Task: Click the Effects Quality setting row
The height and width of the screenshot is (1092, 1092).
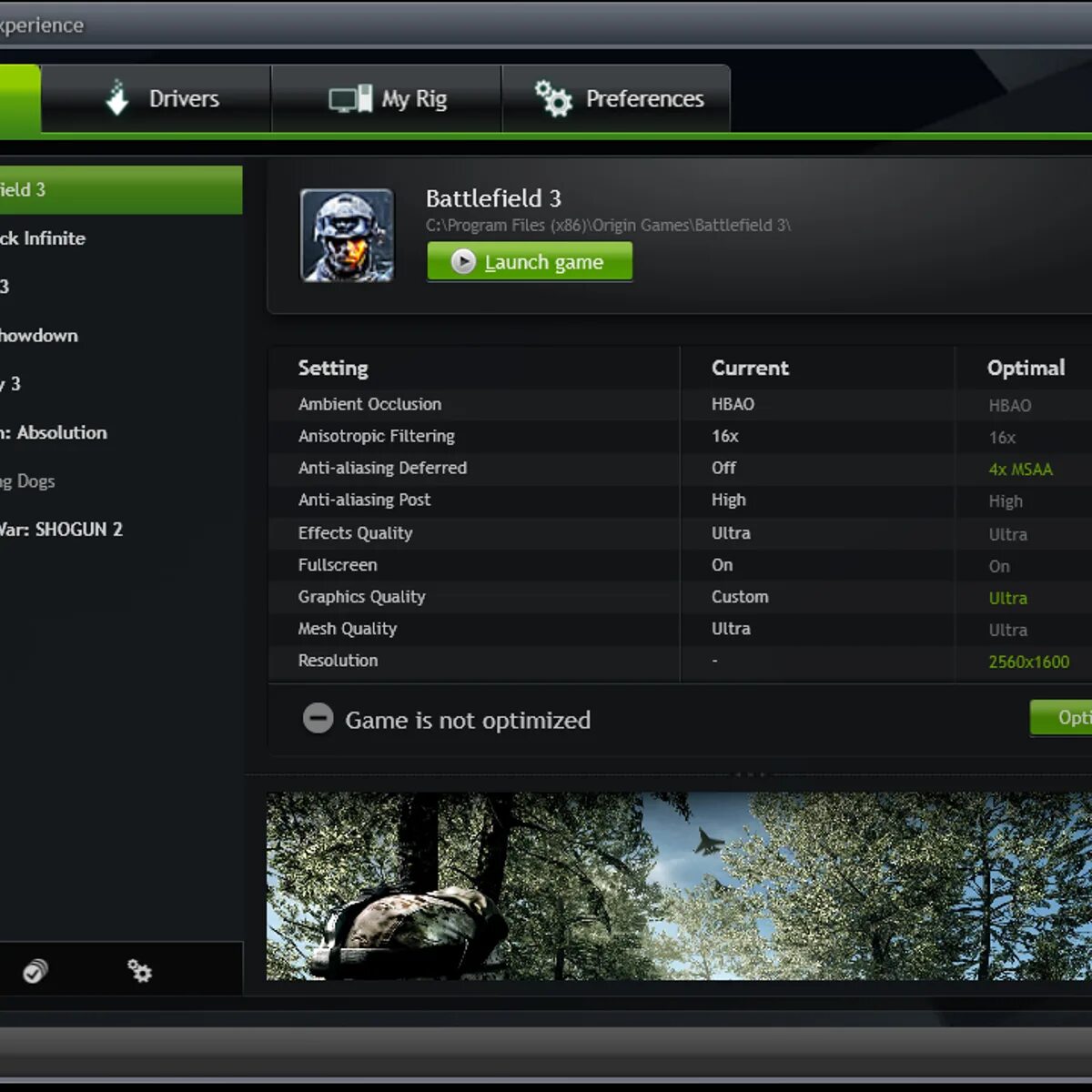Action: [x=680, y=533]
